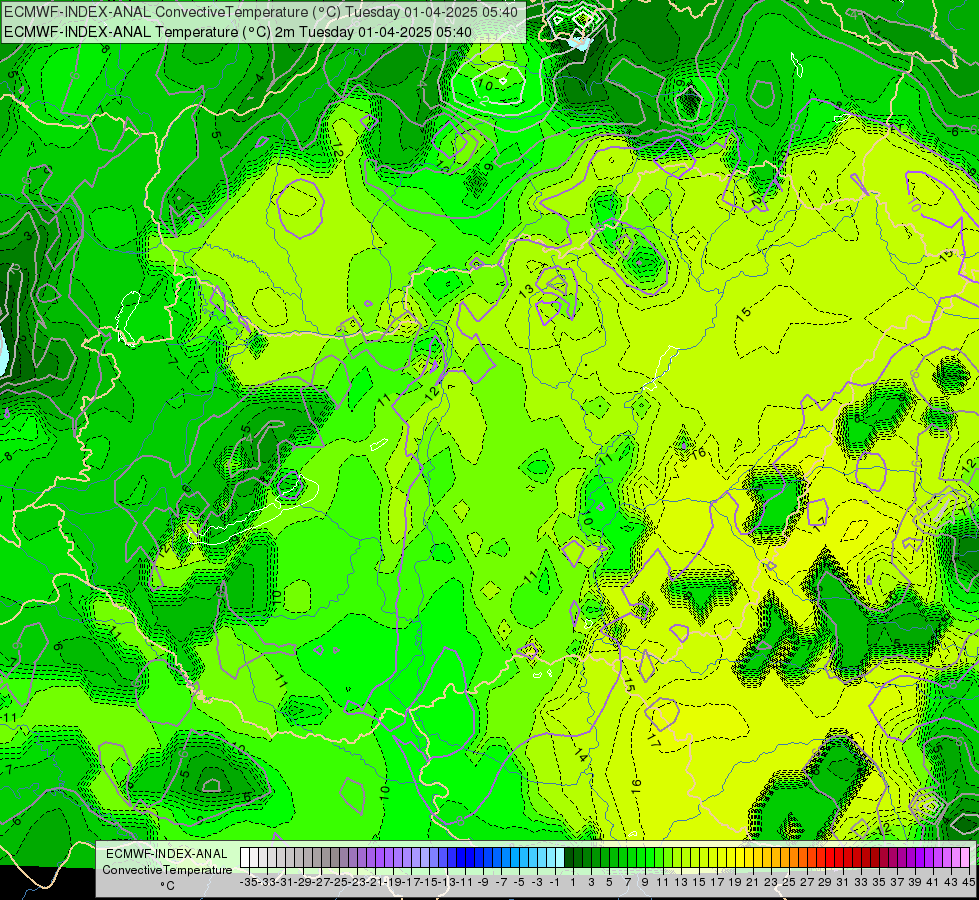
Task: Click legend scale label 35
Action: 879,882
